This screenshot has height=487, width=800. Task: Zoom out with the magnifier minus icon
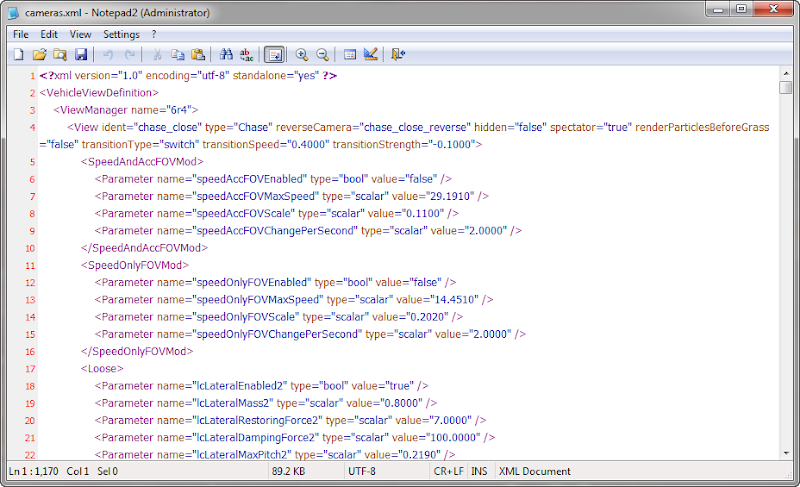coord(322,55)
